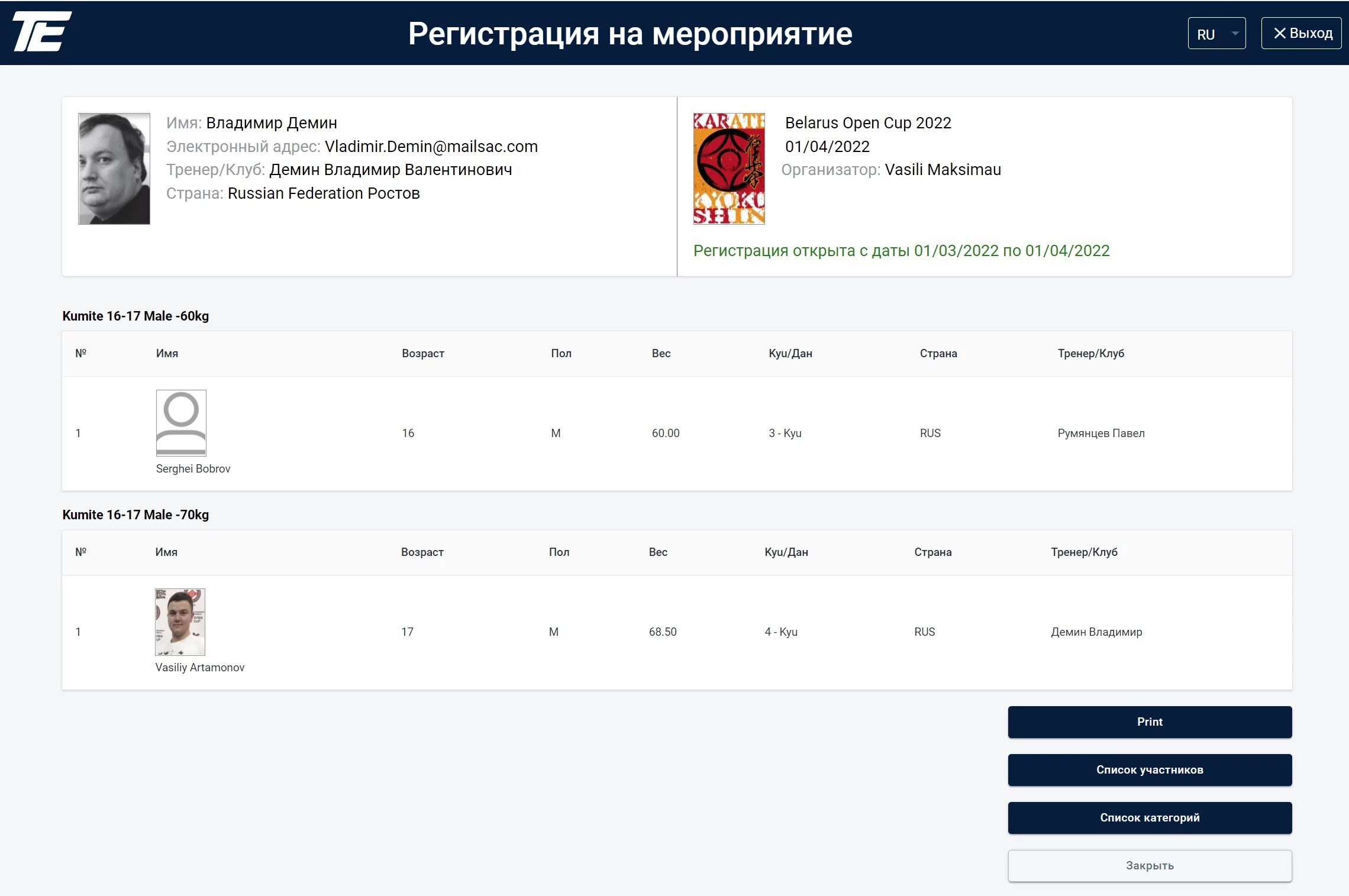This screenshot has height=896, width=1349.
Task: Click the age value 17
Action: (407, 632)
